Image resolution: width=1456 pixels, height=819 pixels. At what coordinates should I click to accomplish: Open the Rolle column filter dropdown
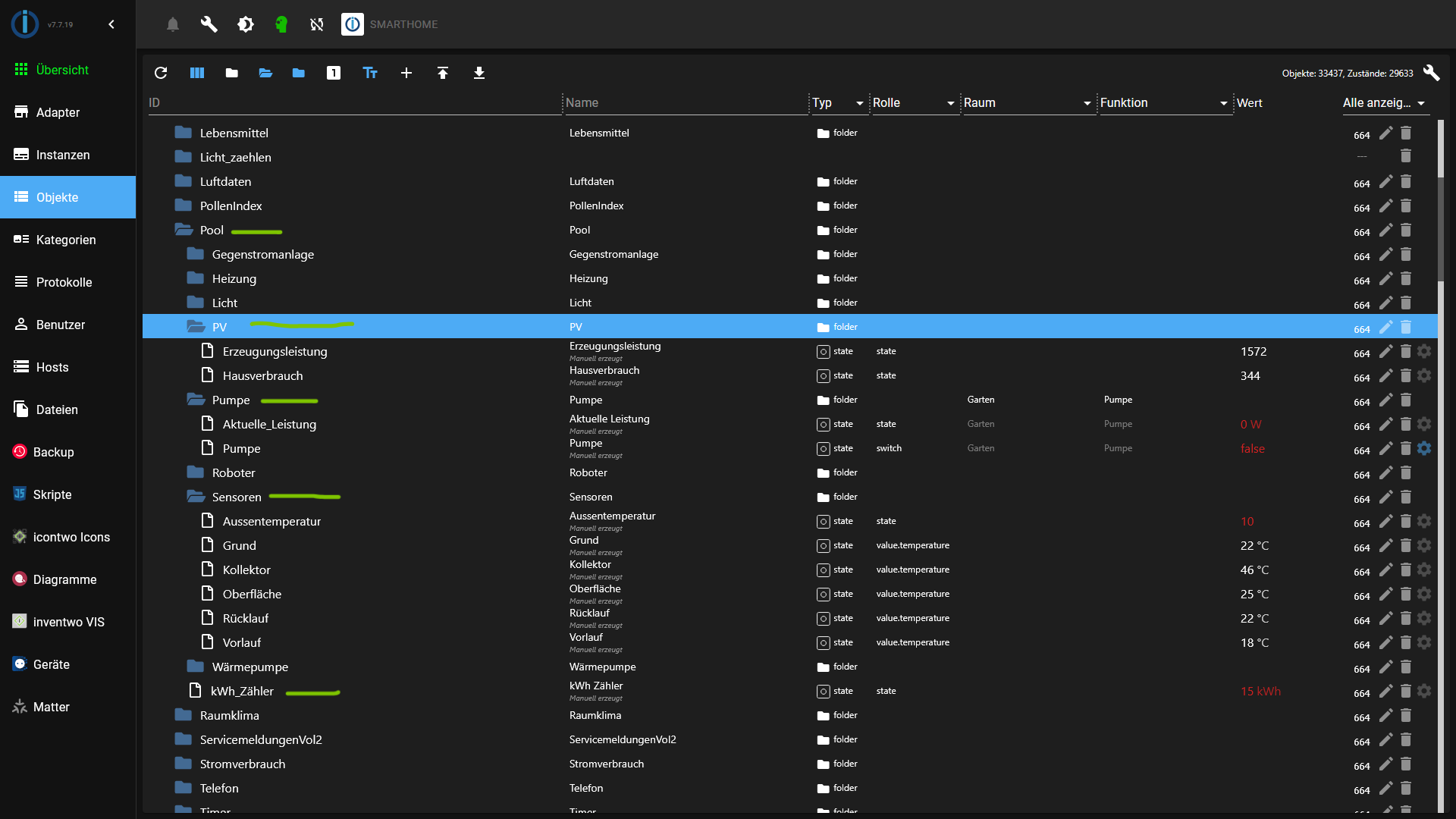(949, 103)
